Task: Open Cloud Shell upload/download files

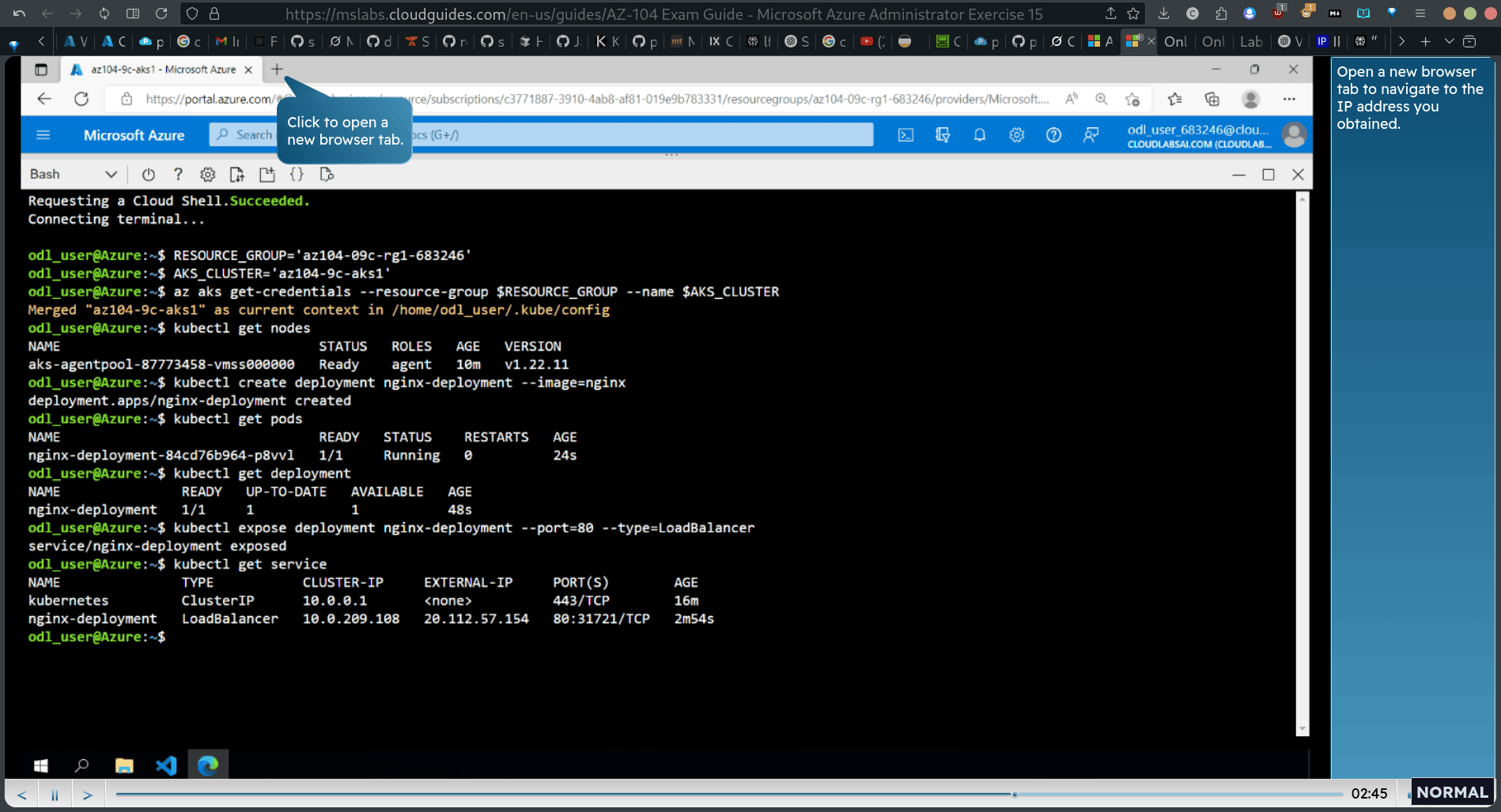Action: [236, 175]
